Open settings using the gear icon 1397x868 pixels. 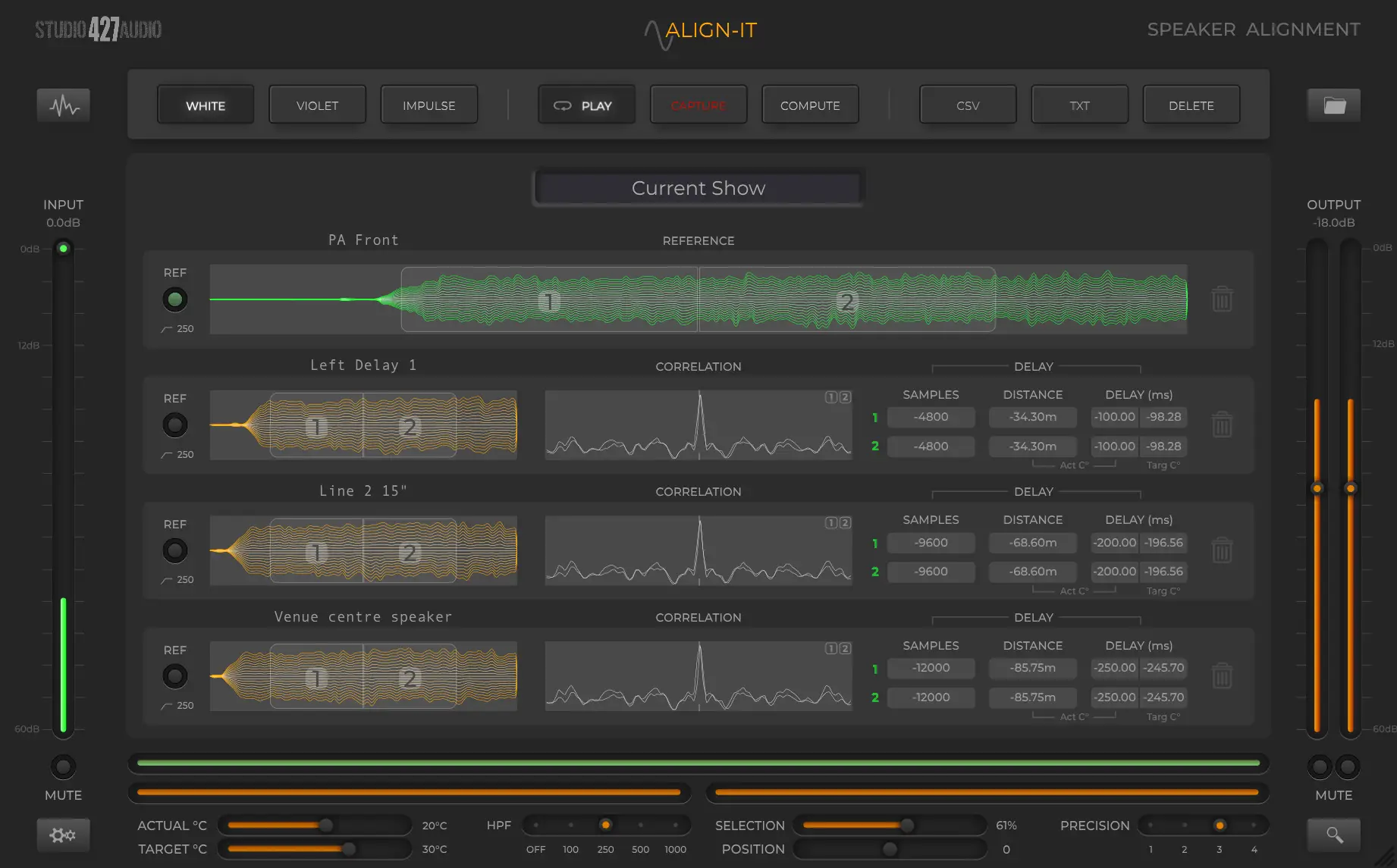point(63,834)
